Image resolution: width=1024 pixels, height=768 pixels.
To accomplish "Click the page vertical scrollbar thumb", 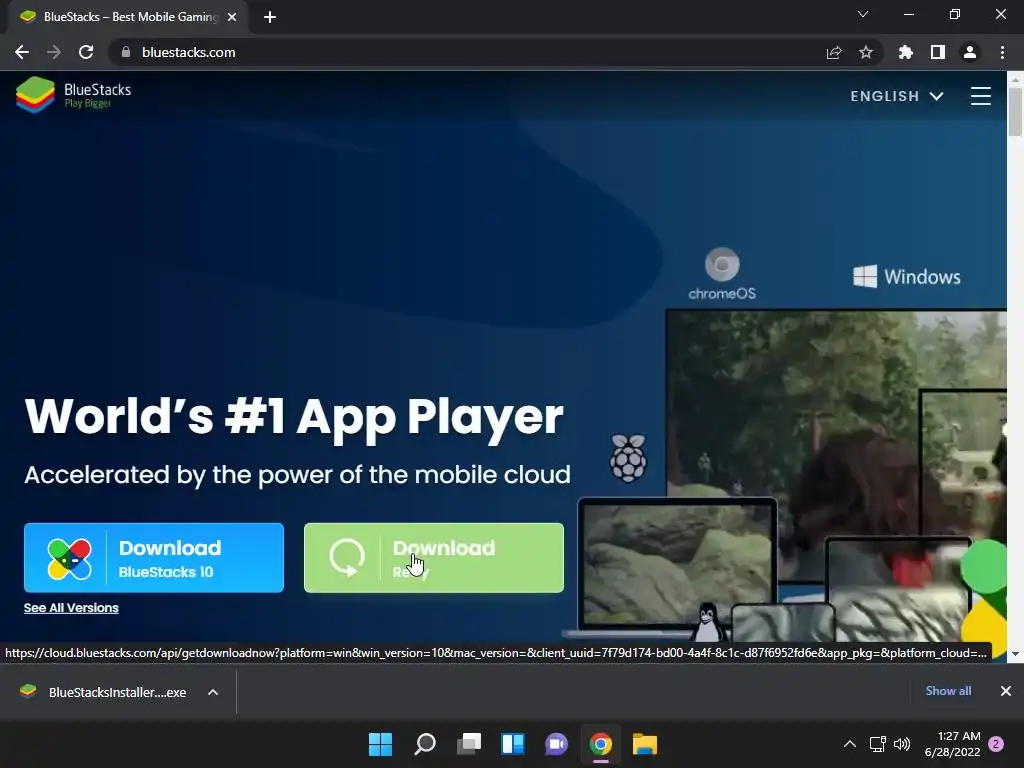I will point(1015,111).
